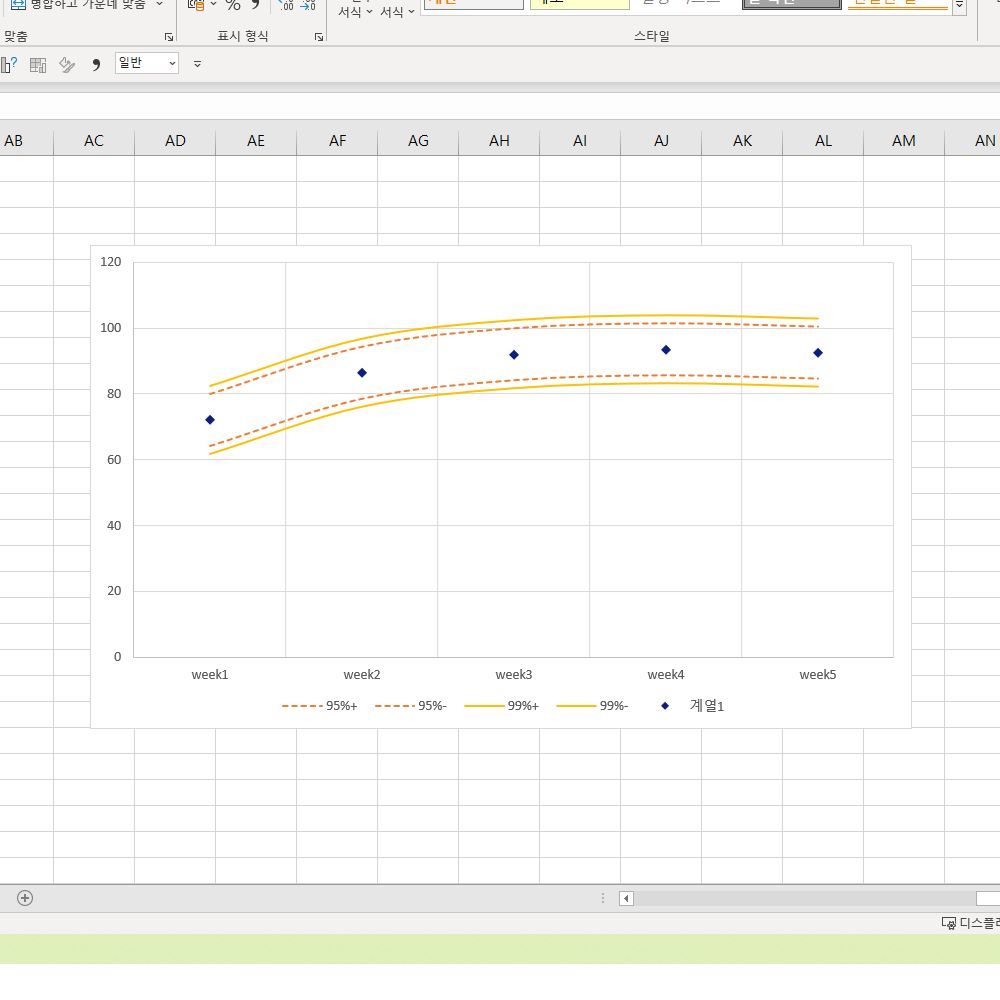Click orange underlined linked cell style
The height and width of the screenshot is (1000, 1000).
click(x=897, y=4)
